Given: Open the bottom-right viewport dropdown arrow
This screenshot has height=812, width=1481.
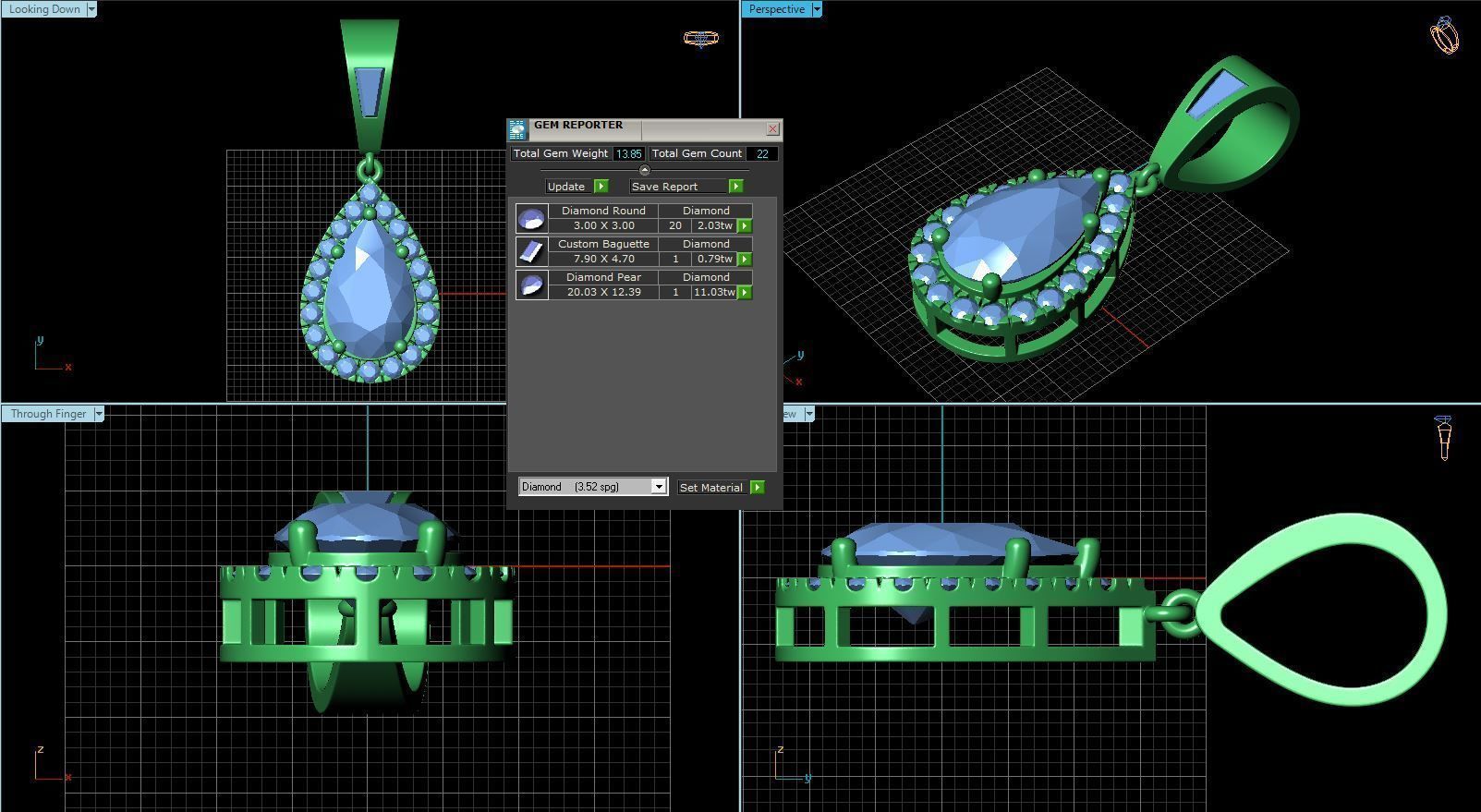Looking at the screenshot, I should [x=809, y=414].
